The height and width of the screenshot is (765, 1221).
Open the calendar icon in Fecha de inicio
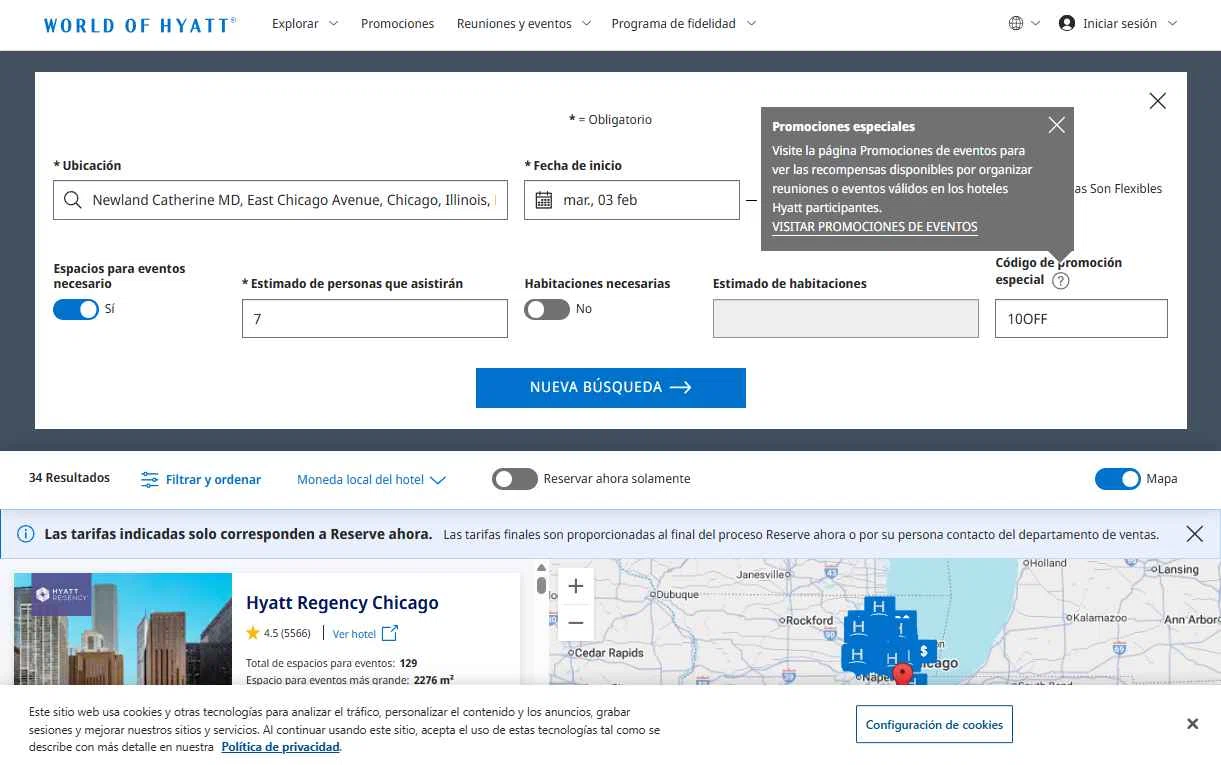pos(544,200)
